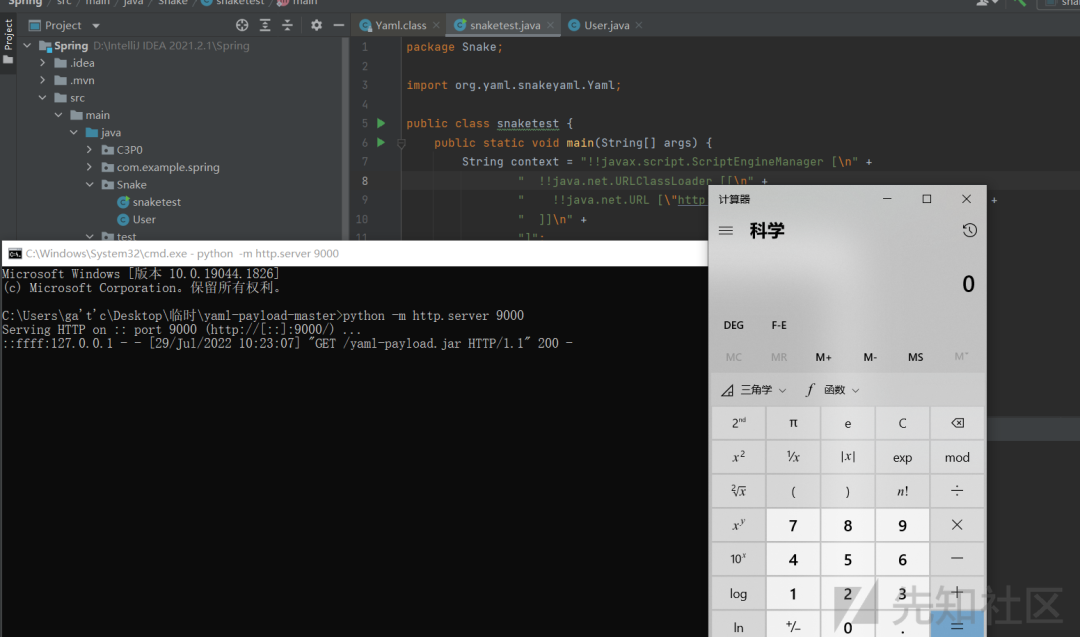Toggle F-E scientific notation in calculator
1080x637 pixels.
pyautogui.click(x=779, y=325)
